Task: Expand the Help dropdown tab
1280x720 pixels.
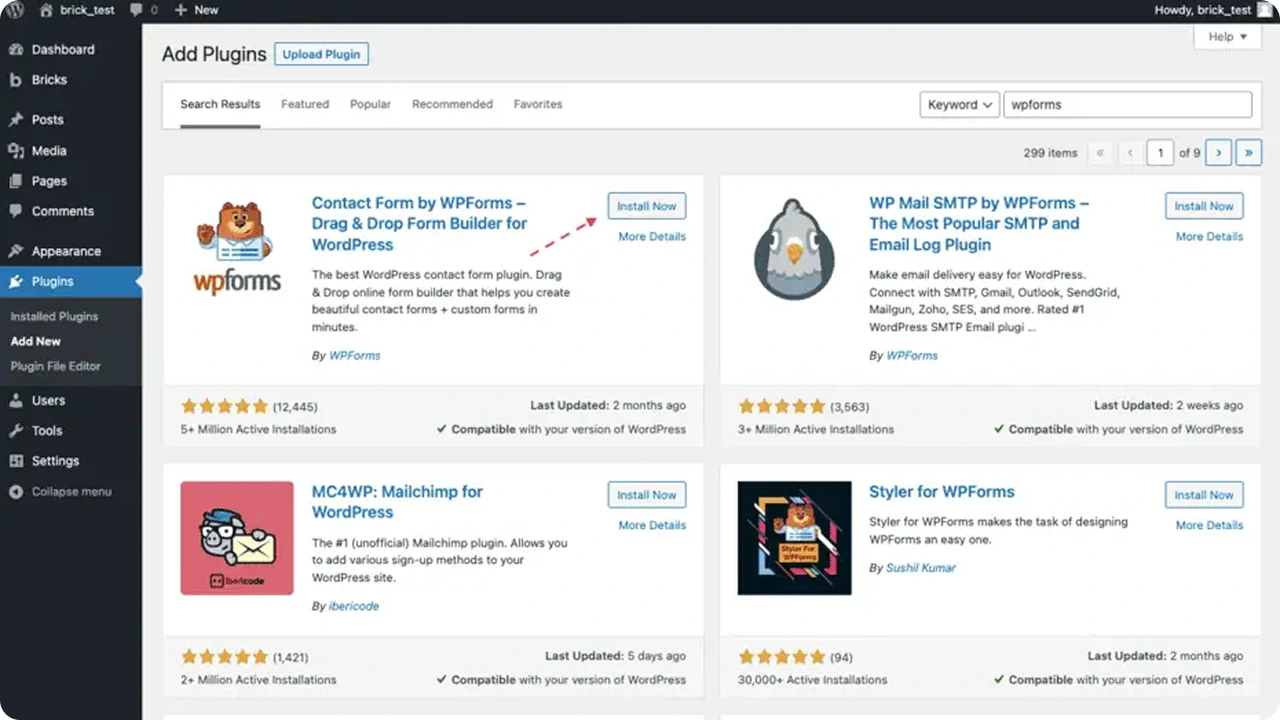Action: click(x=1227, y=37)
